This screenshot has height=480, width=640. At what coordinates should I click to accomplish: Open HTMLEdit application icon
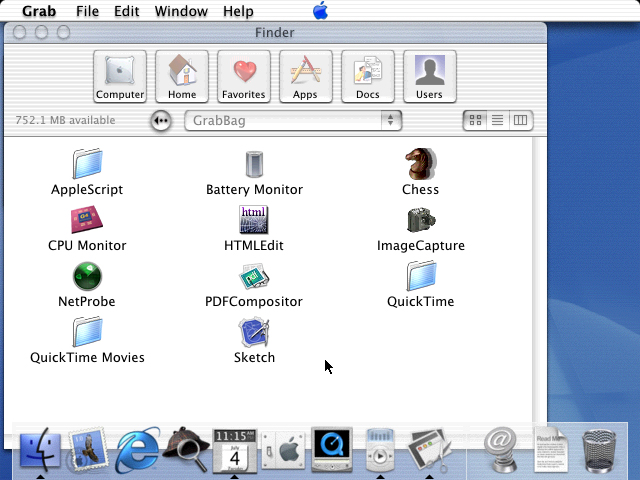point(254,220)
